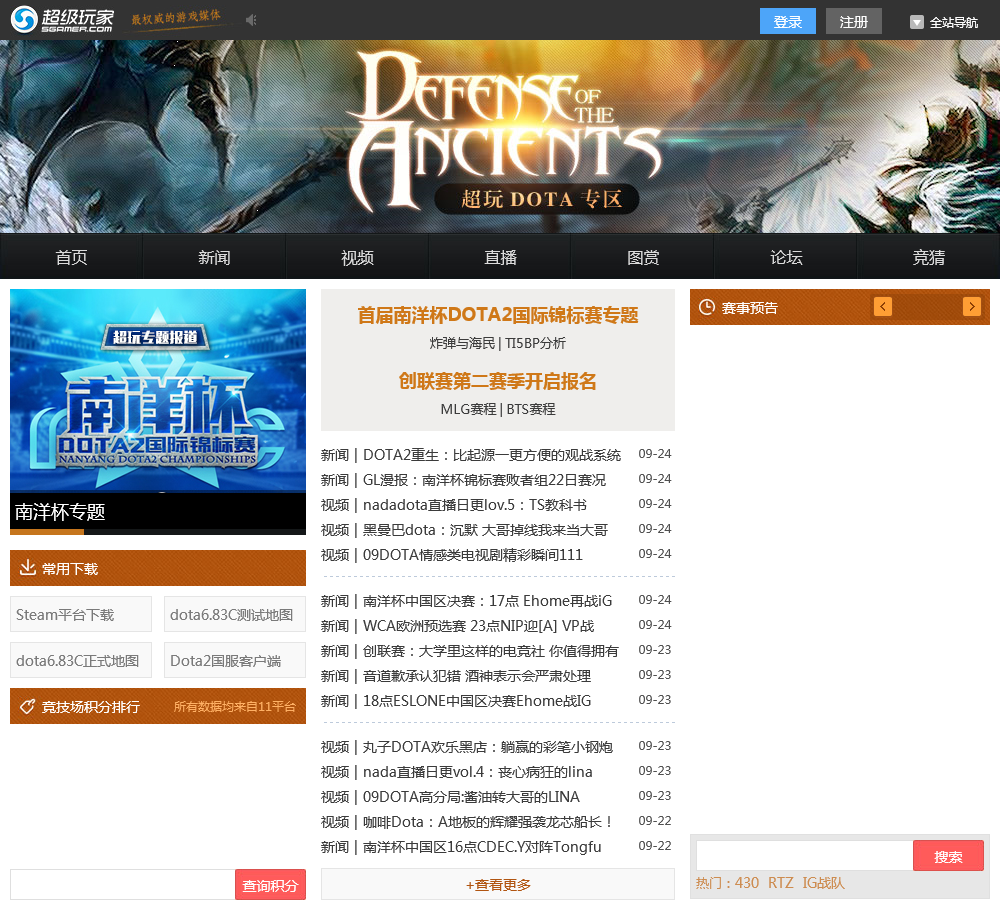
Task: Click Dota2国服客户端 download link
Action: tap(235, 660)
